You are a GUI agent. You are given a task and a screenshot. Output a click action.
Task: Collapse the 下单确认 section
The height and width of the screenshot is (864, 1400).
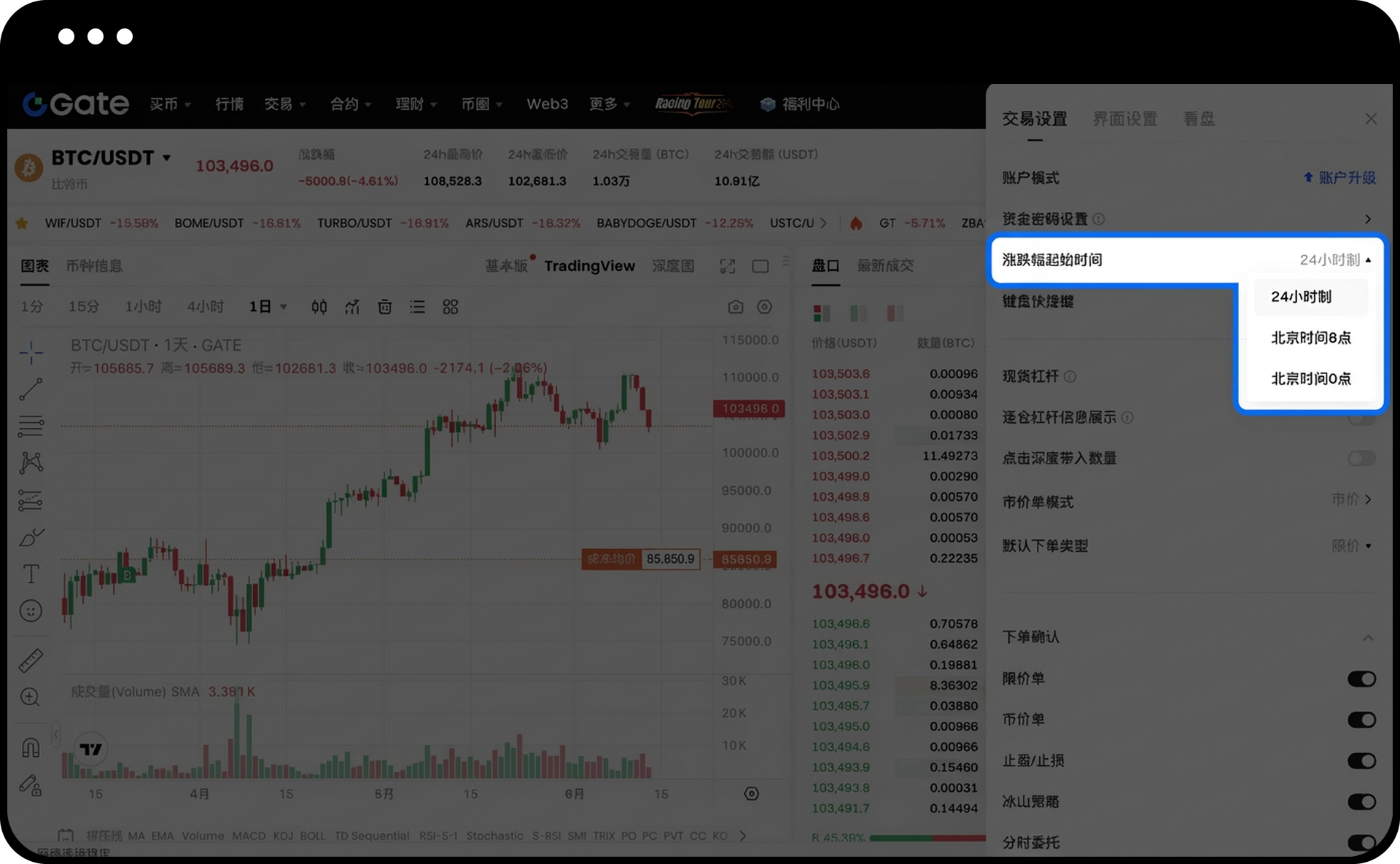pos(1367,638)
